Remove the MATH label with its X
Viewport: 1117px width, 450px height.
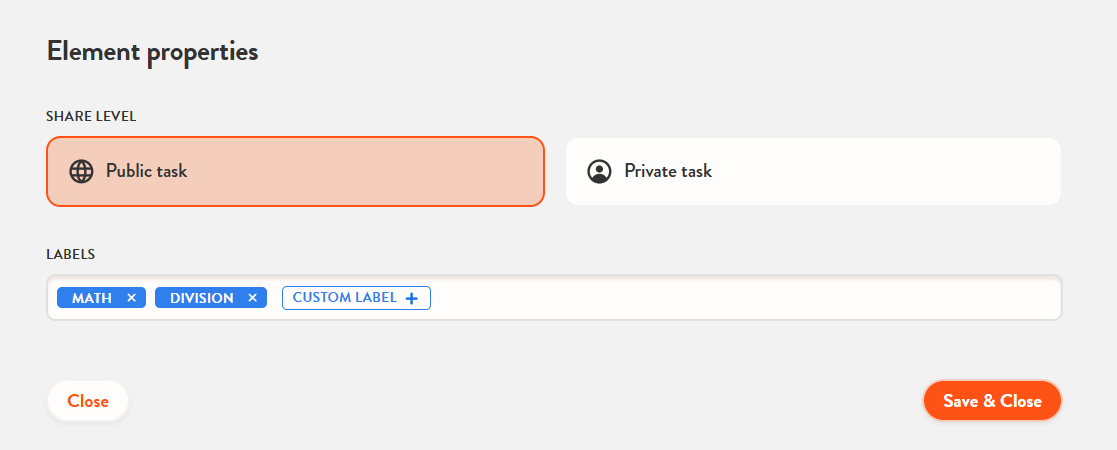(131, 298)
